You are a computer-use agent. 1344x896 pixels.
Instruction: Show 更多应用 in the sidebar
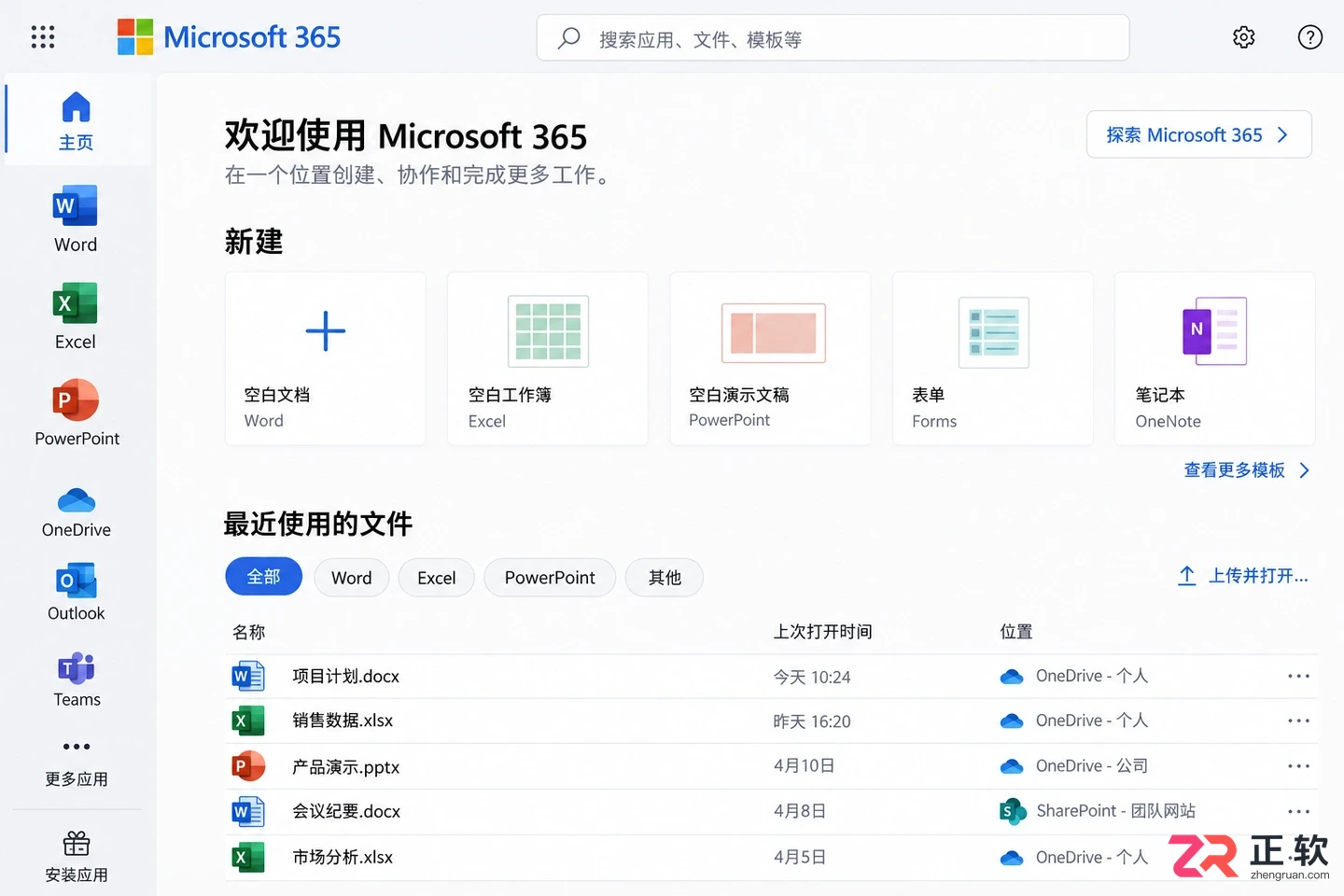(x=77, y=763)
